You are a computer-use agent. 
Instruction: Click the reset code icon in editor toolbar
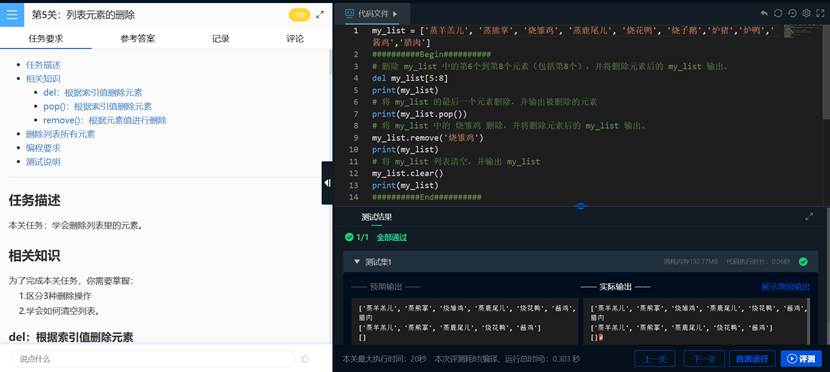pyautogui.click(x=792, y=13)
